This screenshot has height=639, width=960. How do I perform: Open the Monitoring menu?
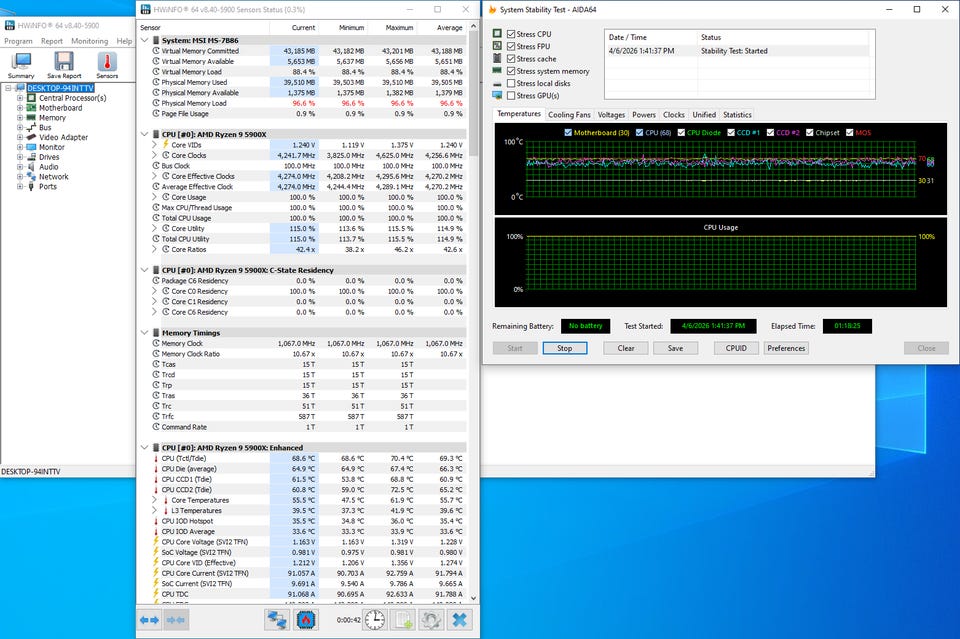point(90,42)
